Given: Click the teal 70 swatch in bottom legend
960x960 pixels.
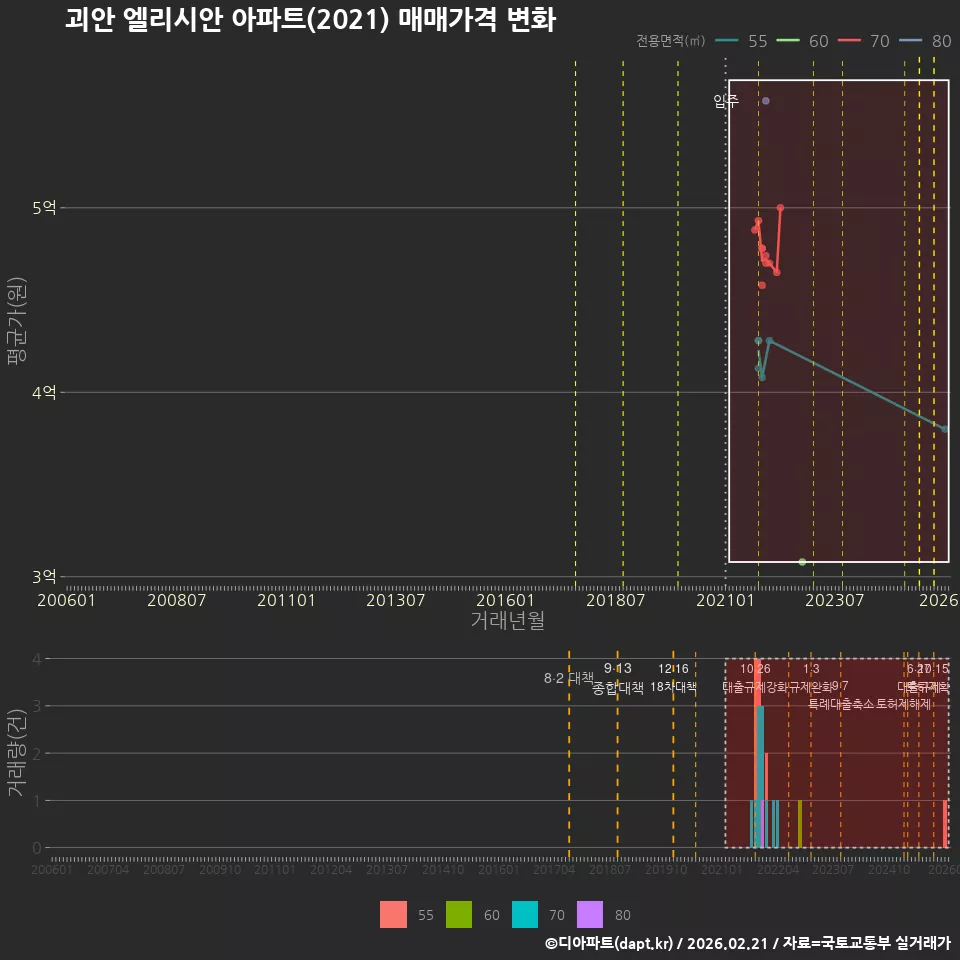Looking at the screenshot, I should (525, 915).
